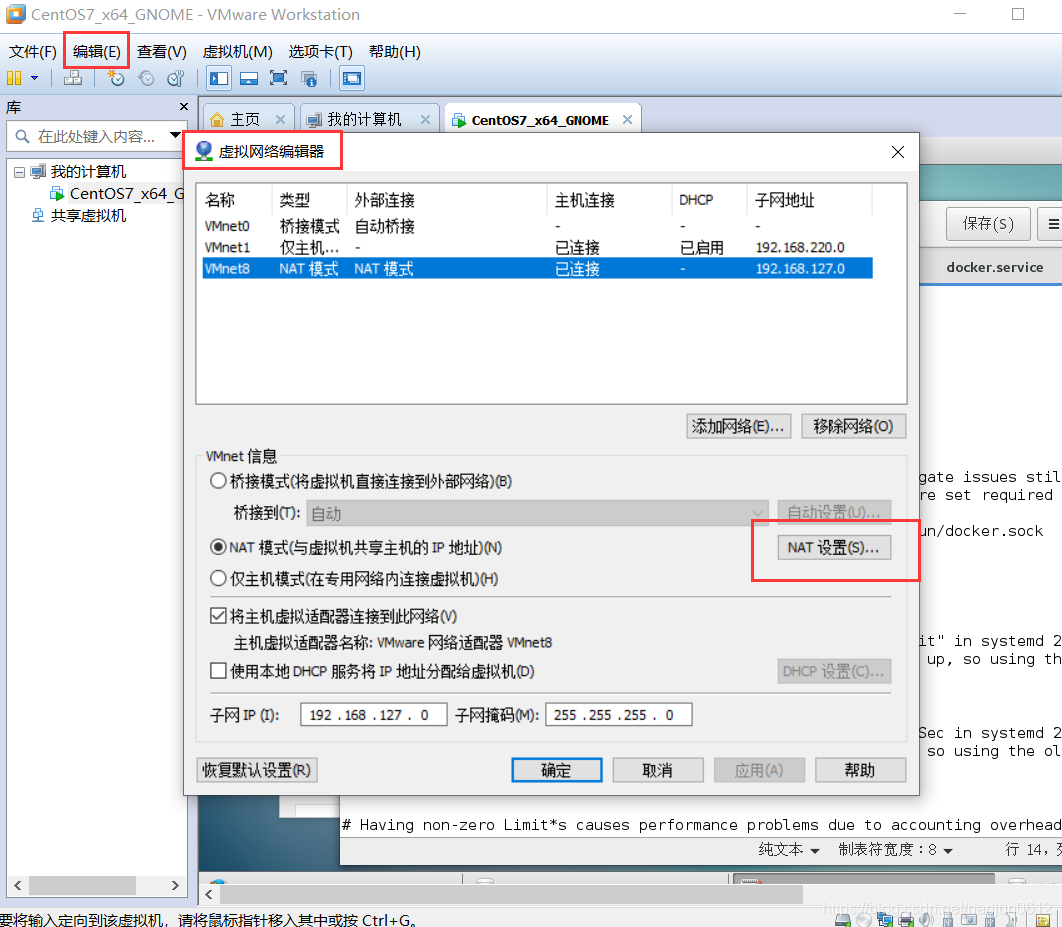Image resolution: width=1062 pixels, height=927 pixels.
Task: Click the 移除网络(O) button
Action: [853, 427]
